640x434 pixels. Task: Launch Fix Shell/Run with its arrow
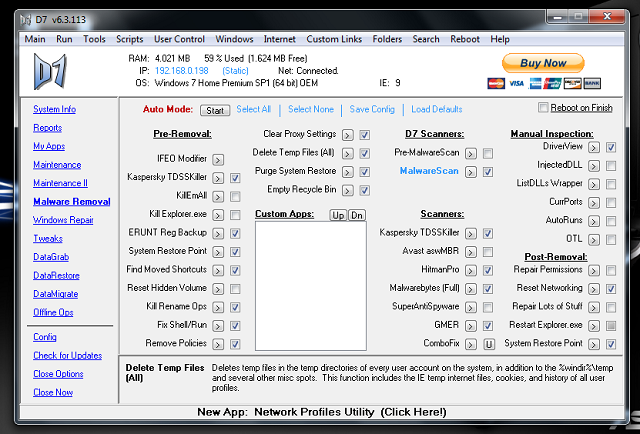tap(218, 326)
